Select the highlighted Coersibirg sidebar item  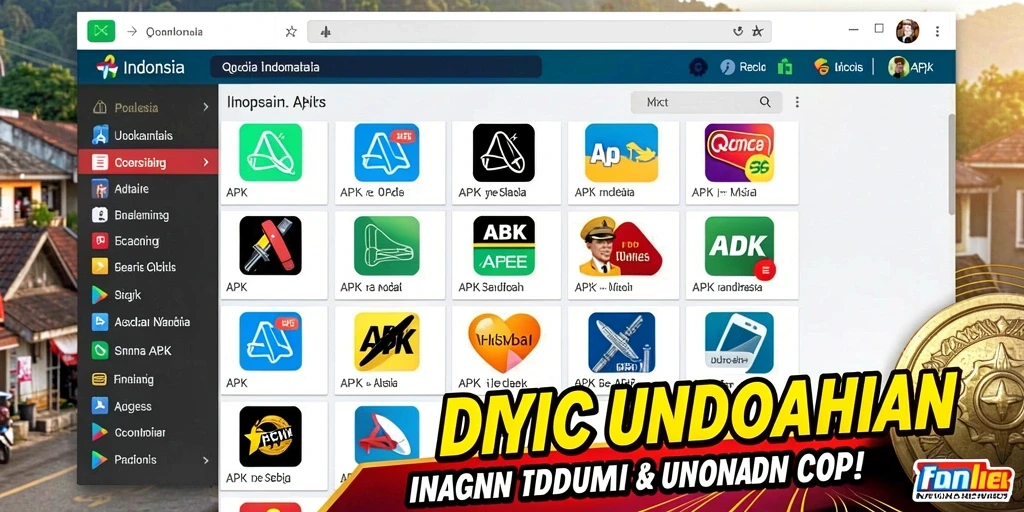tap(148, 162)
